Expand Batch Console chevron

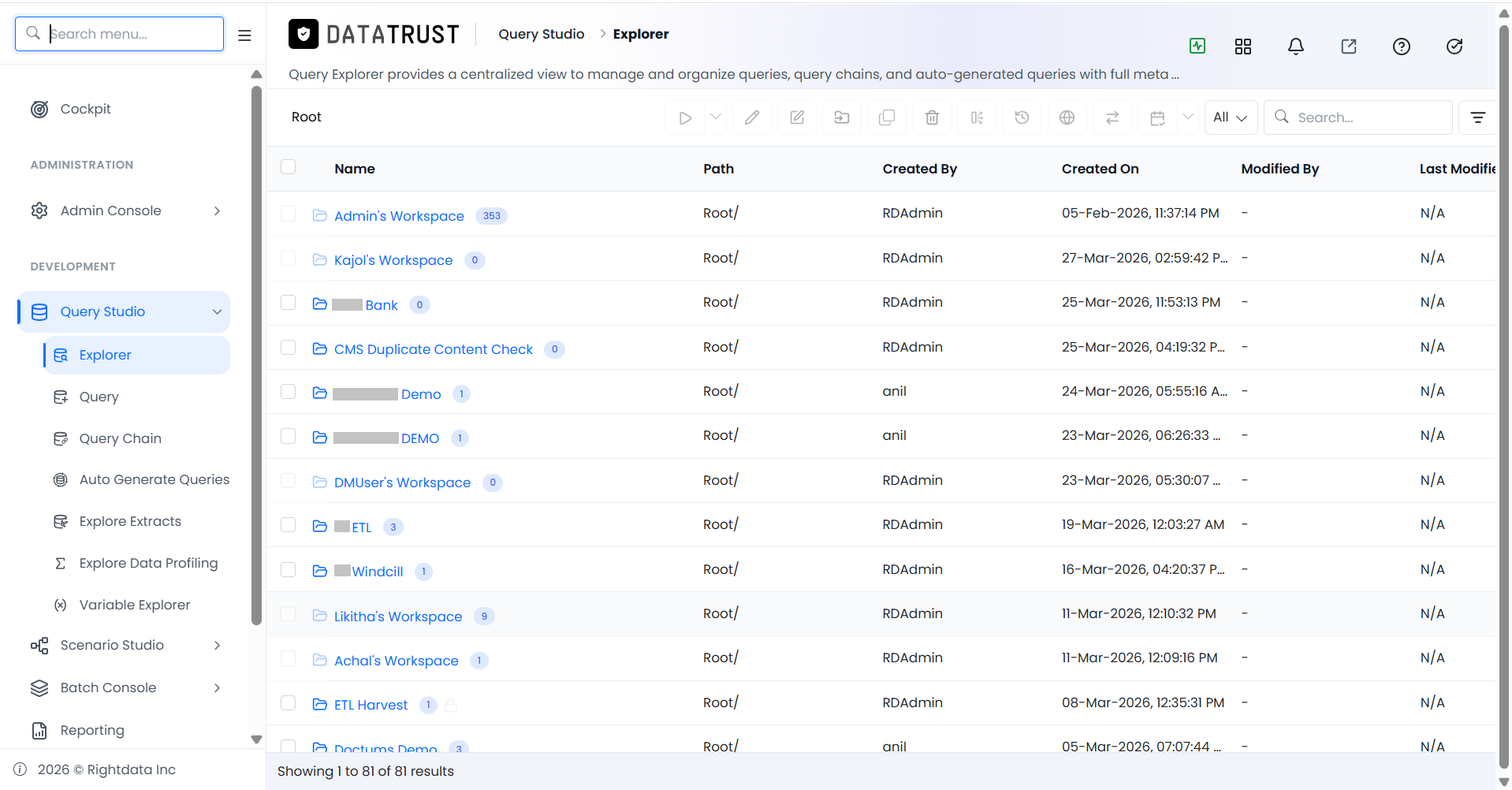pos(217,688)
